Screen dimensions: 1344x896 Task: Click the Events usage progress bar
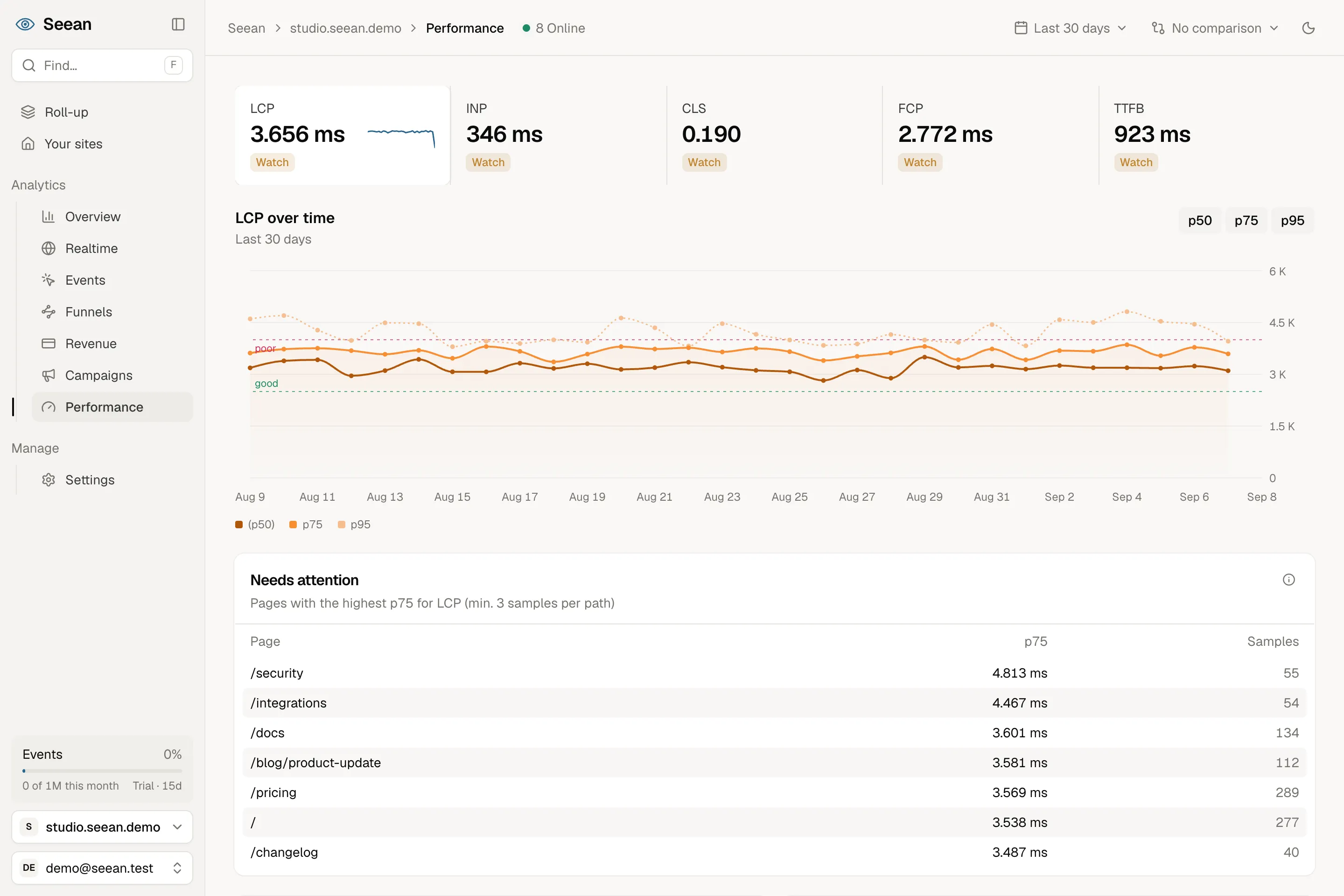point(102,770)
